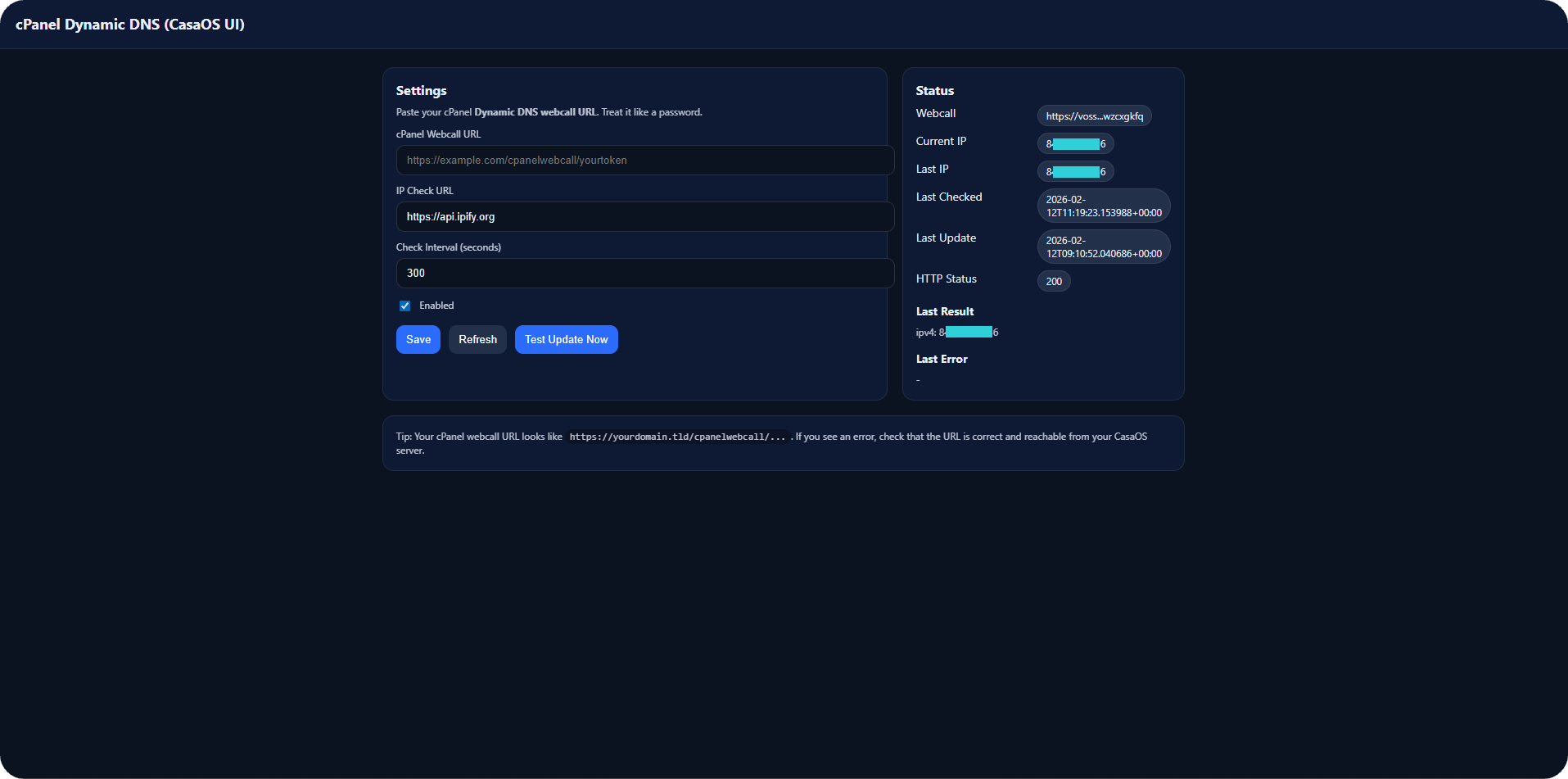
Task: Click the Last Error heading
Action: [942, 360]
